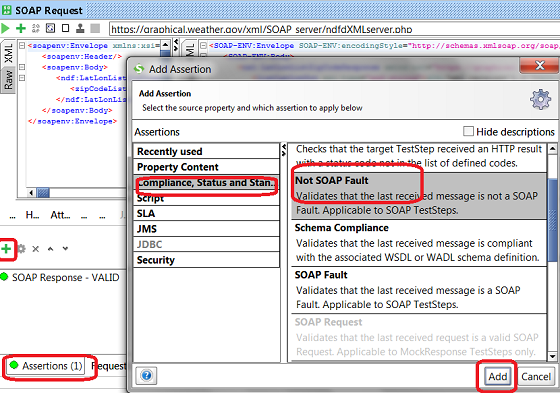The image size is (560, 393).
Task: Click the gray cancel request square icon
Action: tap(95, 28)
